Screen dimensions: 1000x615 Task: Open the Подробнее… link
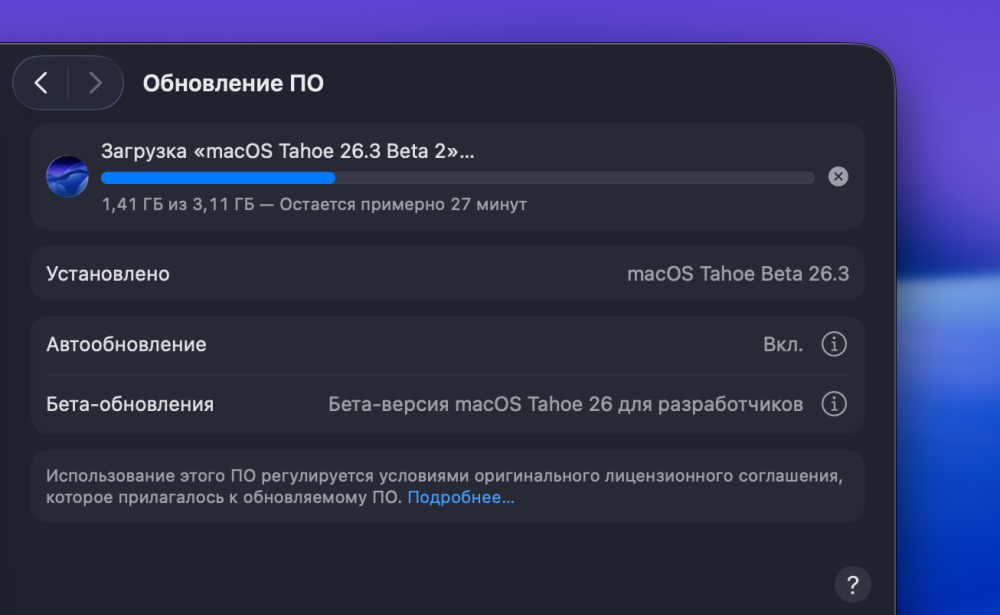(460, 498)
